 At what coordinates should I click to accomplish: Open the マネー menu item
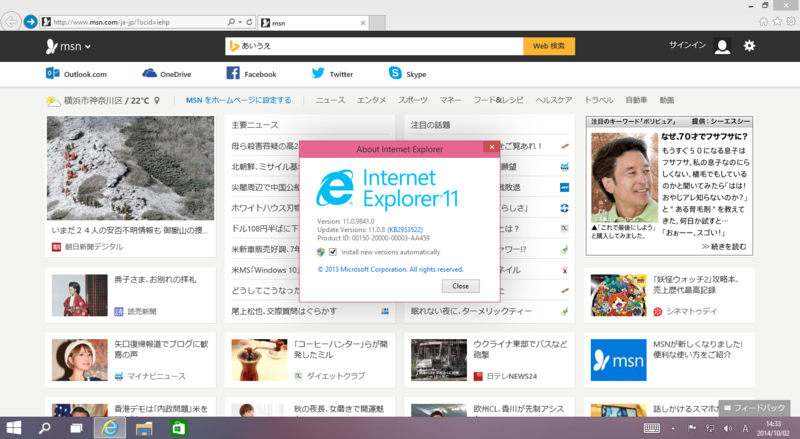pyautogui.click(x=451, y=100)
